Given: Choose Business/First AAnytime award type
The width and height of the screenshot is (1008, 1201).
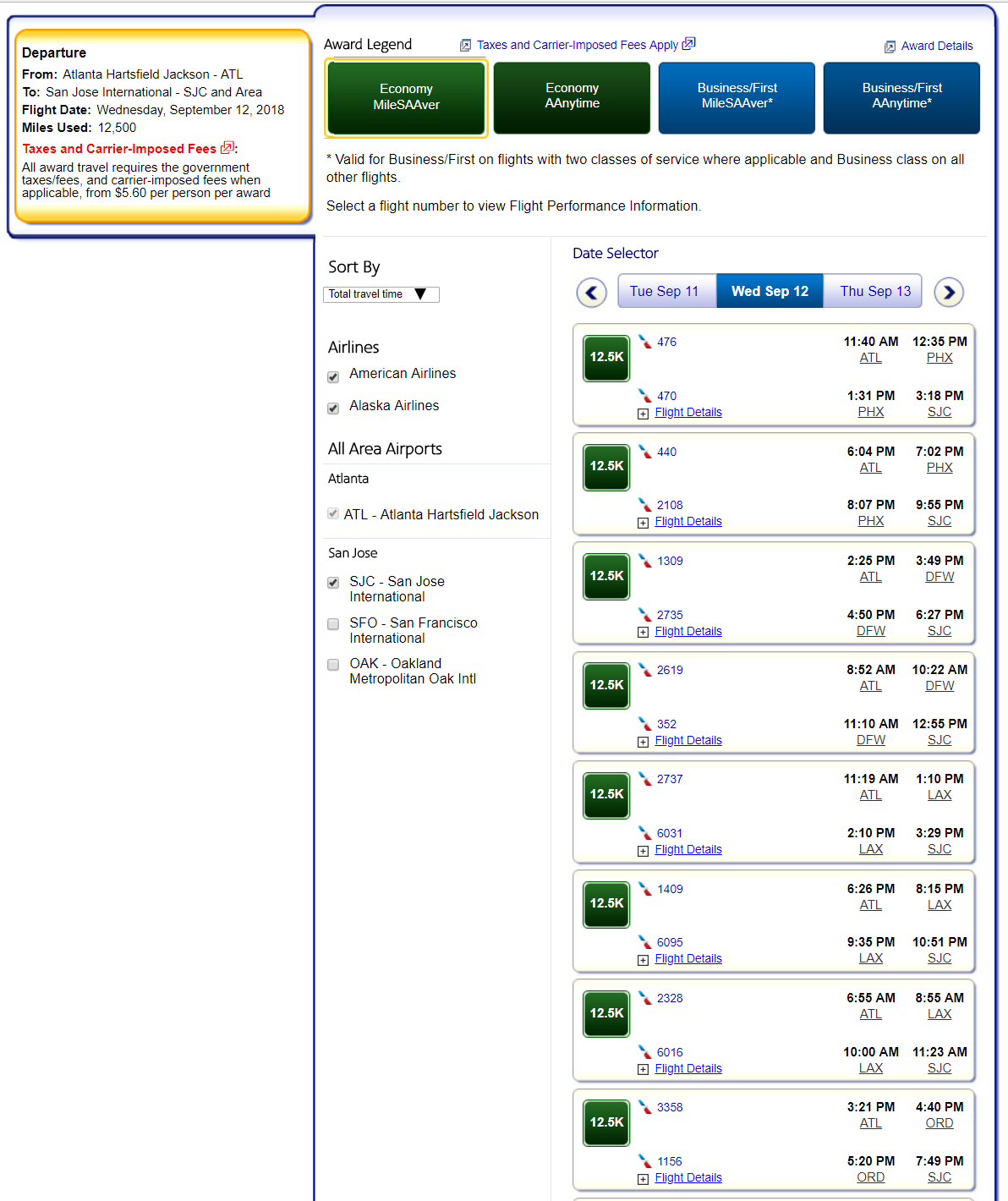Looking at the screenshot, I should [901, 97].
